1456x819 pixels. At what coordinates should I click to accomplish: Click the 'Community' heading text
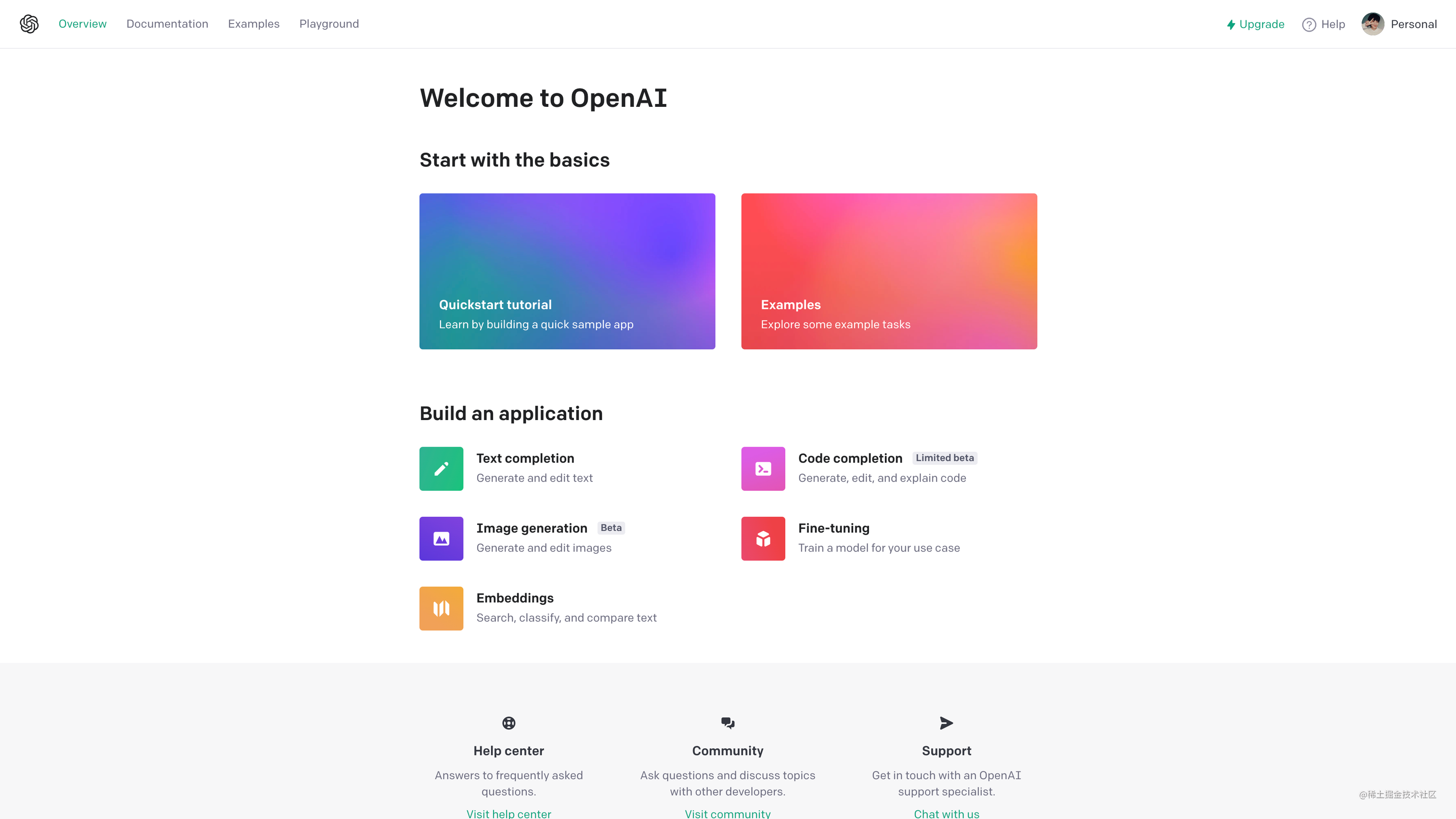pos(728,751)
